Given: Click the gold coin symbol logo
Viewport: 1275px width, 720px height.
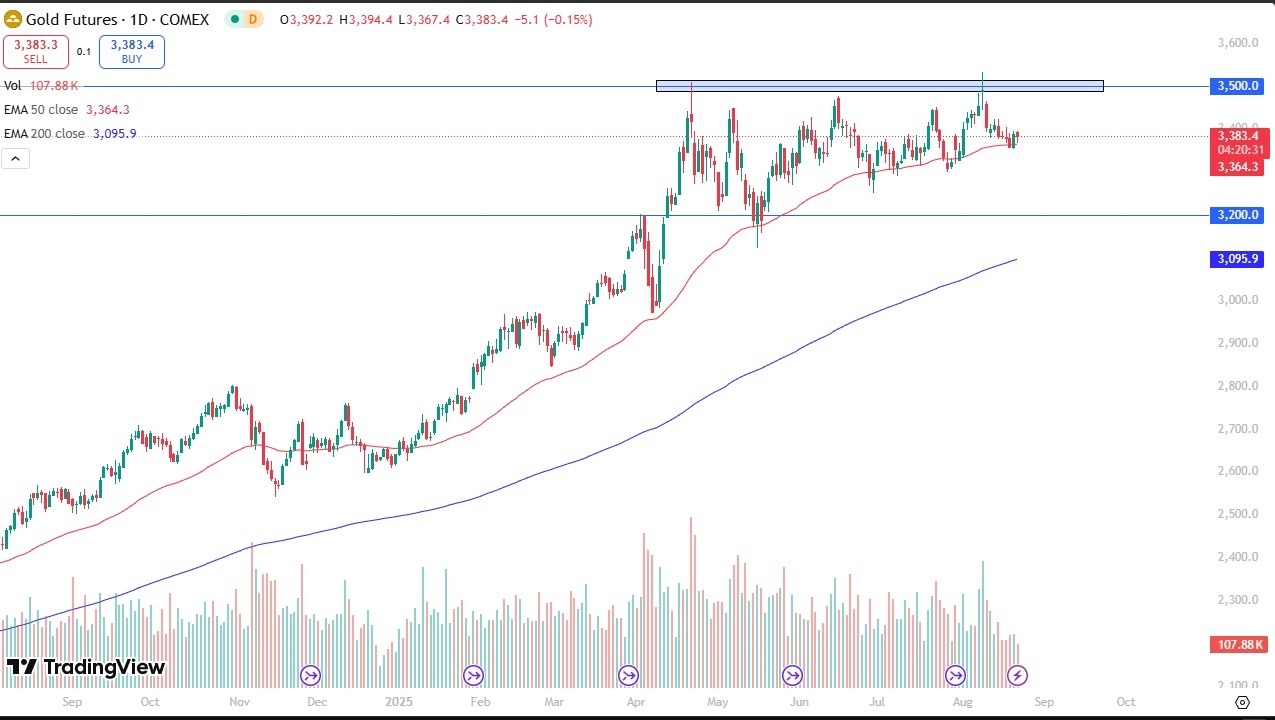Looking at the screenshot, I should (13, 18).
